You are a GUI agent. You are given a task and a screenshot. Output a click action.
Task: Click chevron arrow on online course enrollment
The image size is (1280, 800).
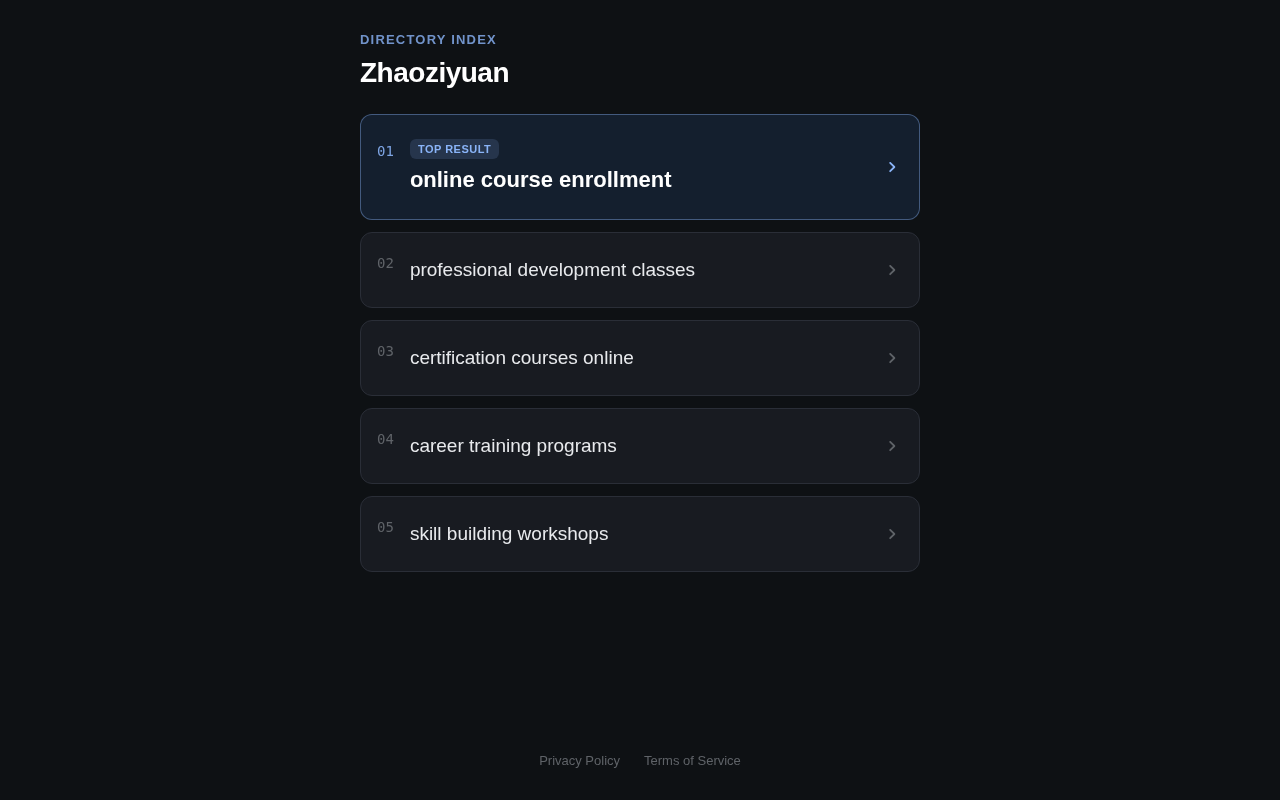pos(892,167)
